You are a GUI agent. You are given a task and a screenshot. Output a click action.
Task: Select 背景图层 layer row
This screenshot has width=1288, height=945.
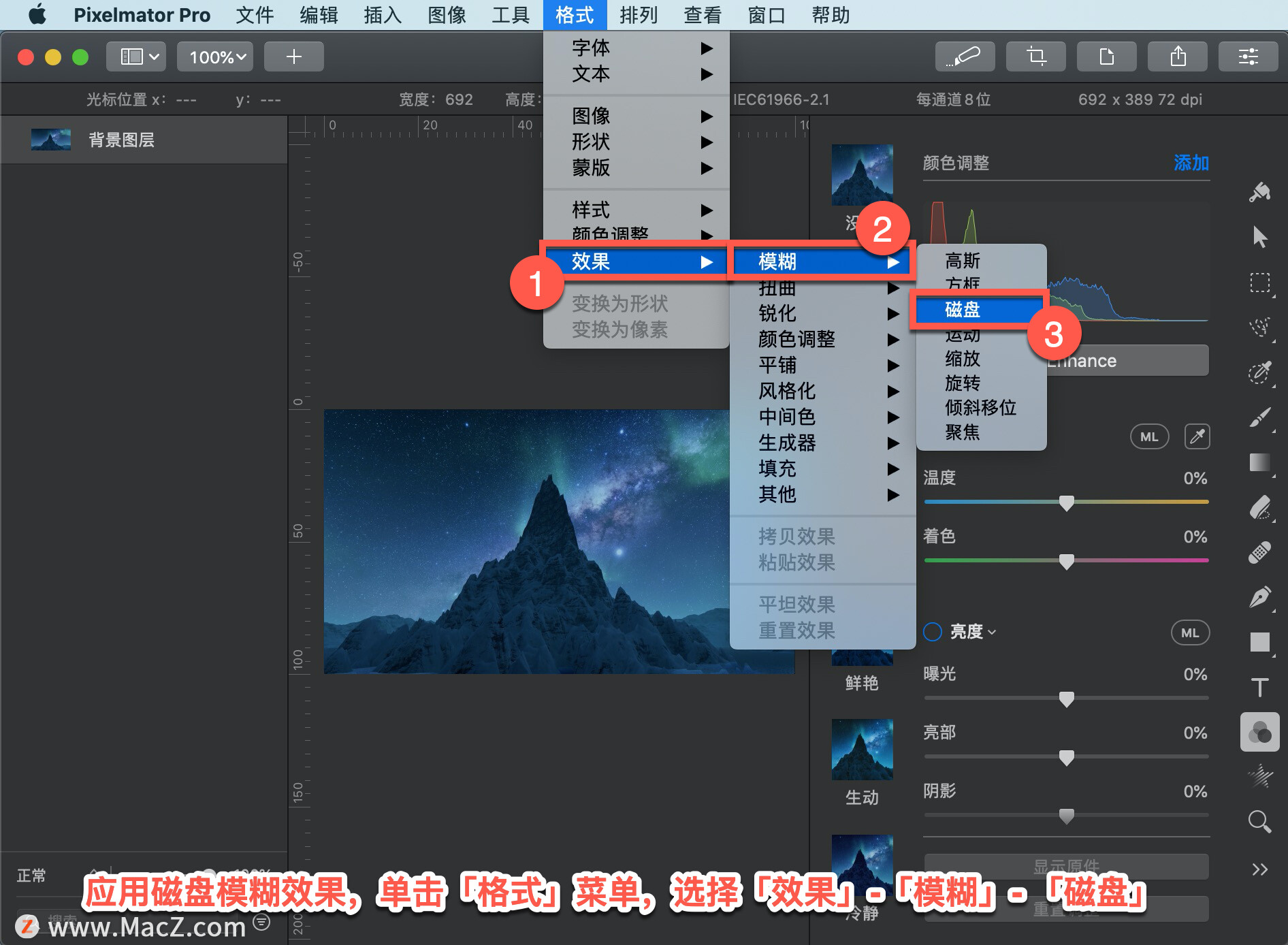point(144,140)
